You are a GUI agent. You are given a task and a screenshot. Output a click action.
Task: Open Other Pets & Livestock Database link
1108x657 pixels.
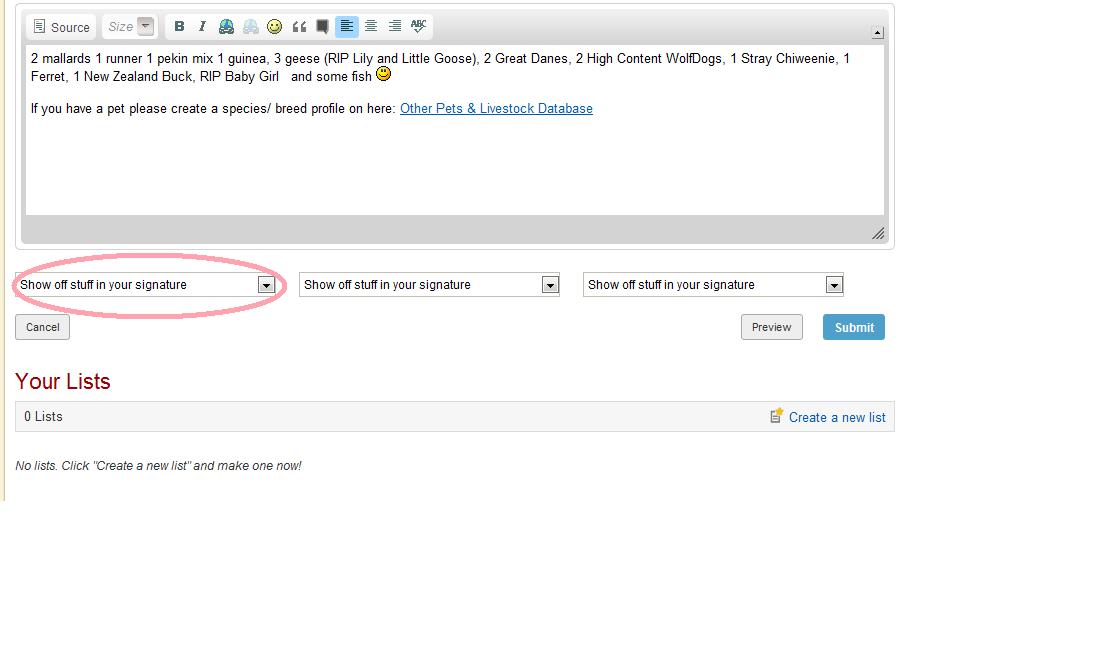coord(496,109)
